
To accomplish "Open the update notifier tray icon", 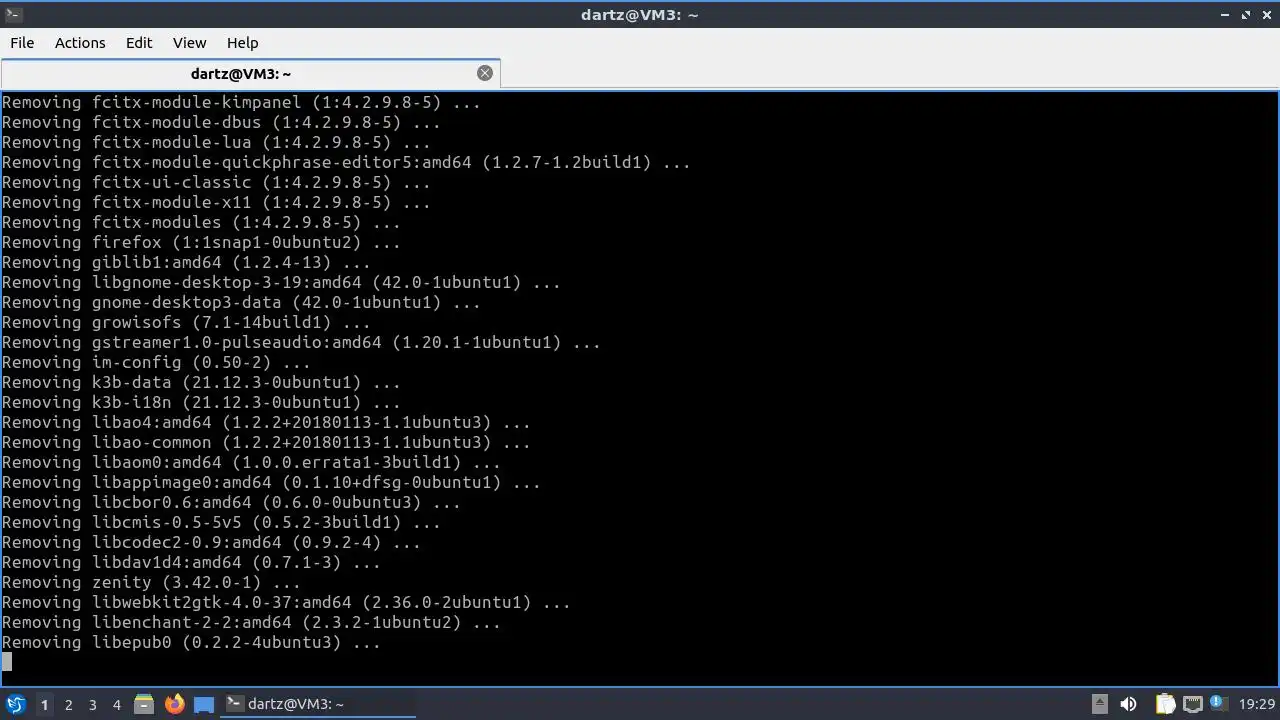I will tap(1218, 704).
